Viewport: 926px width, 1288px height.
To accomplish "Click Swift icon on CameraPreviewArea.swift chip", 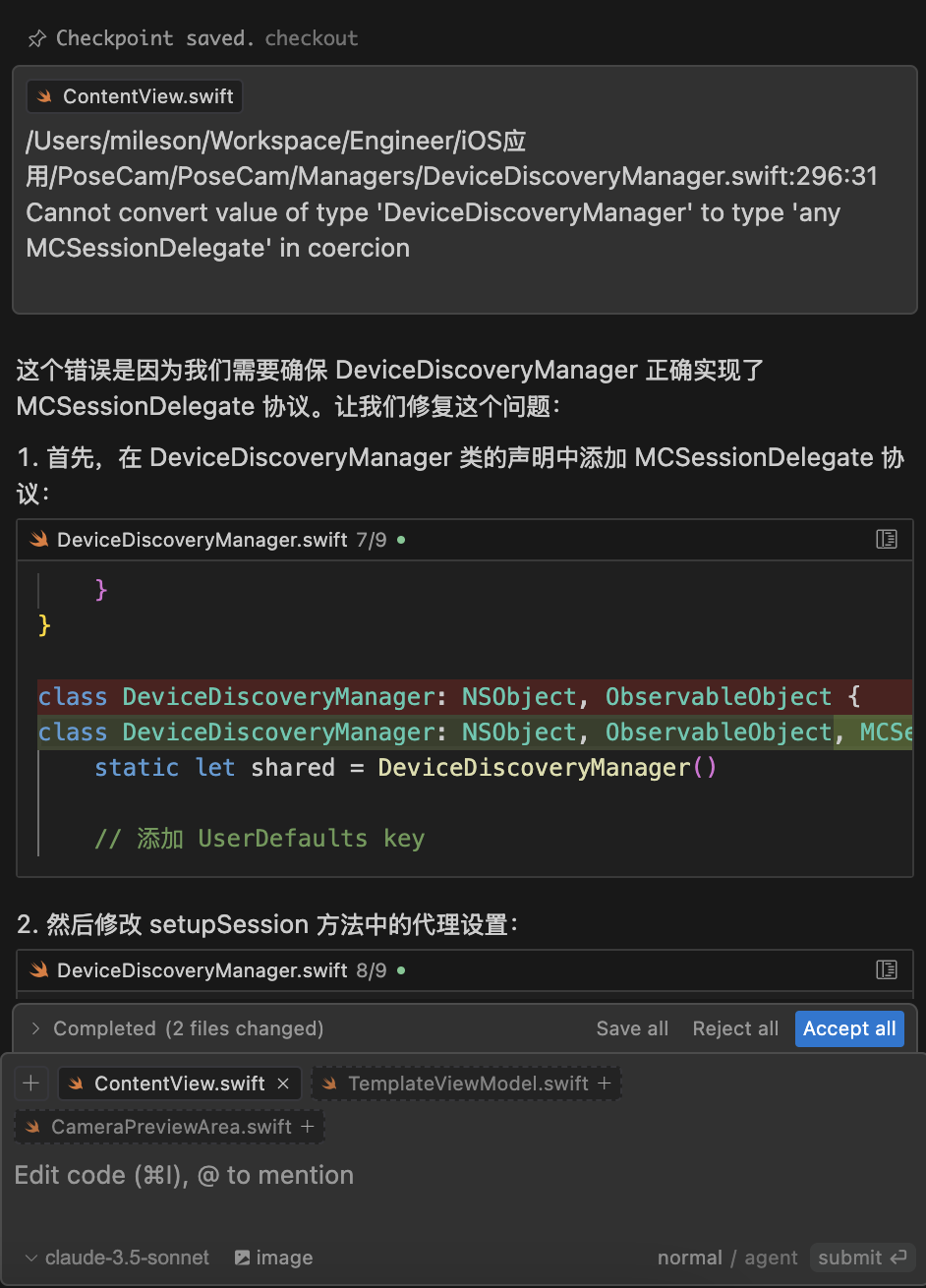I will click(x=33, y=1127).
